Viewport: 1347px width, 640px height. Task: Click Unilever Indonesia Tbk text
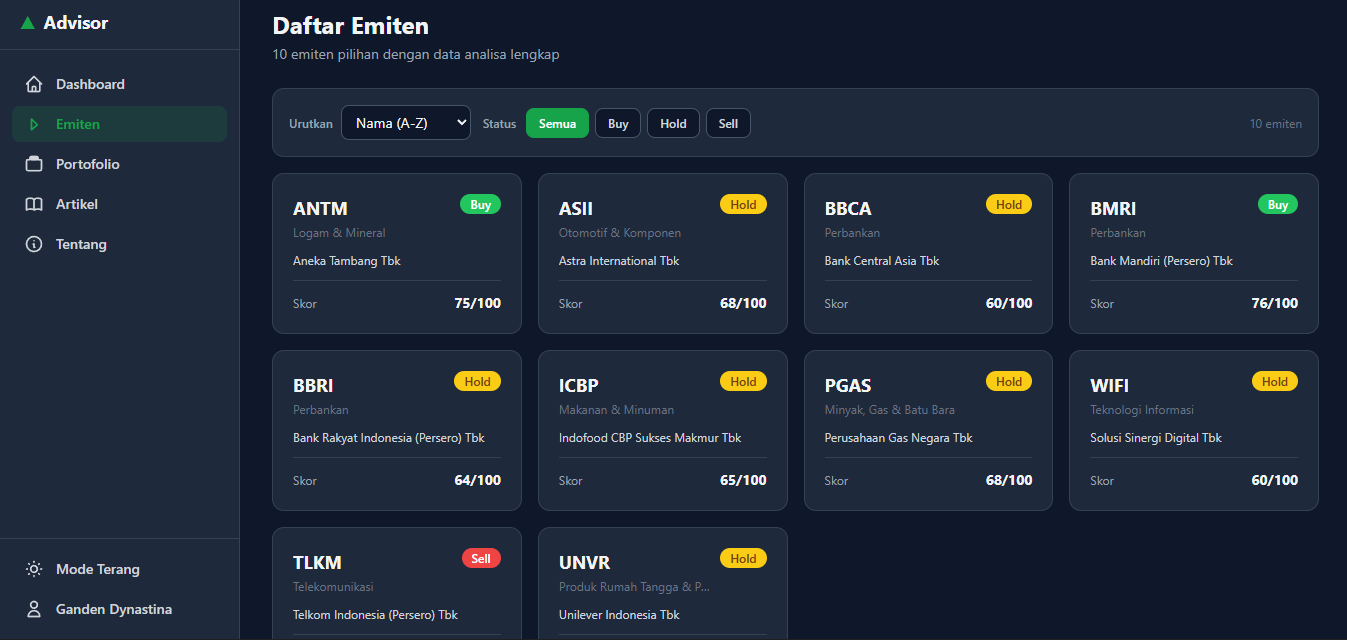coord(619,615)
